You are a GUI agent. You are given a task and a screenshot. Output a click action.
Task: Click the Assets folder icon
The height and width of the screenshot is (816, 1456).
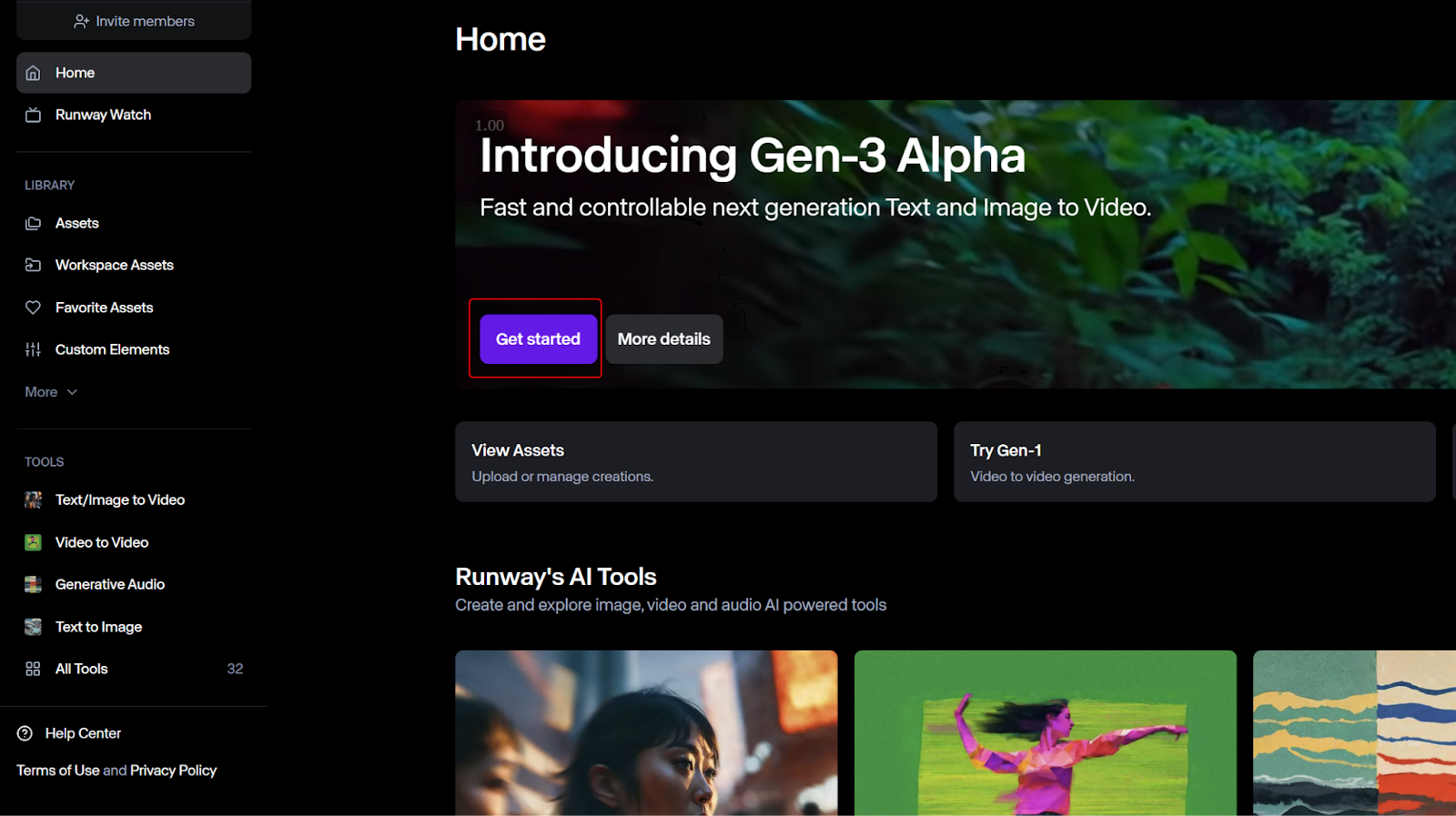(34, 223)
